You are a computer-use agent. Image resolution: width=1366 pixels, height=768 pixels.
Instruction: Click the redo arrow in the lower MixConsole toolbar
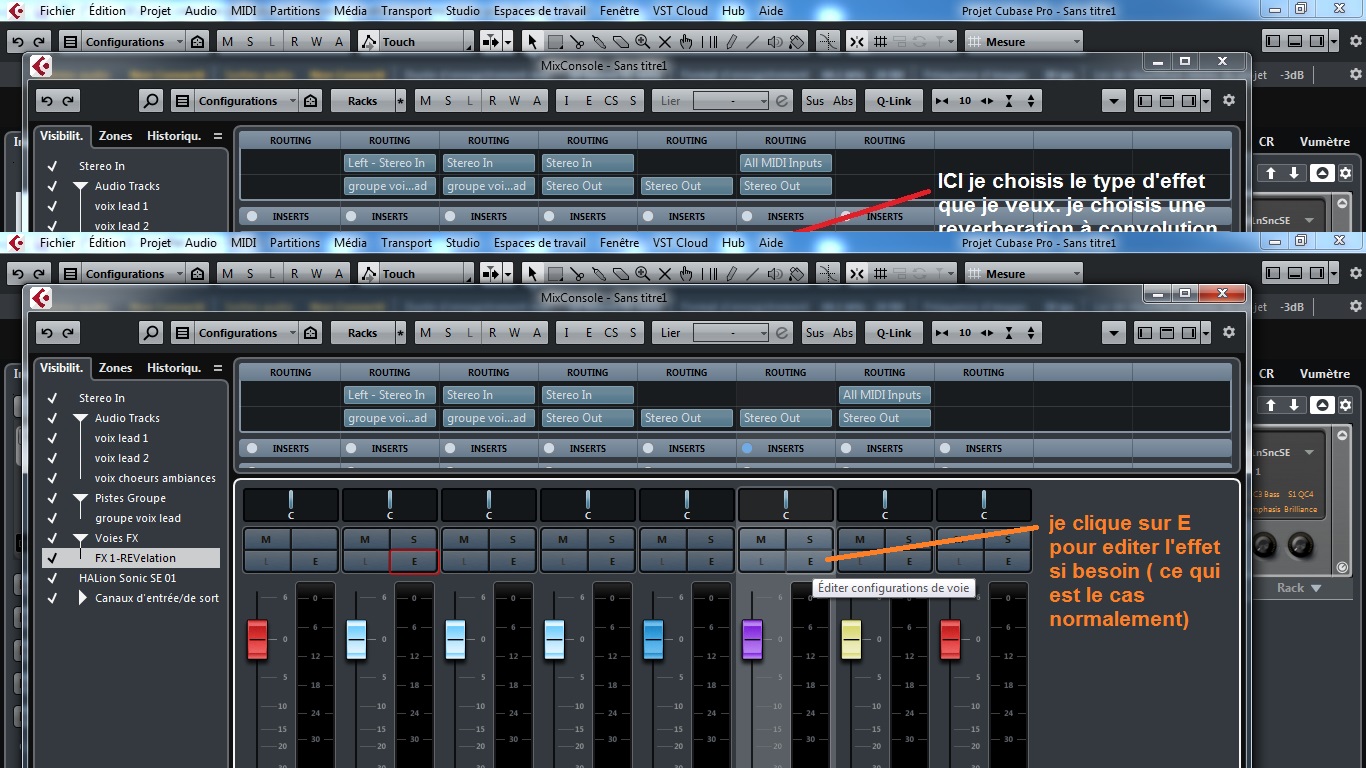[x=67, y=333]
